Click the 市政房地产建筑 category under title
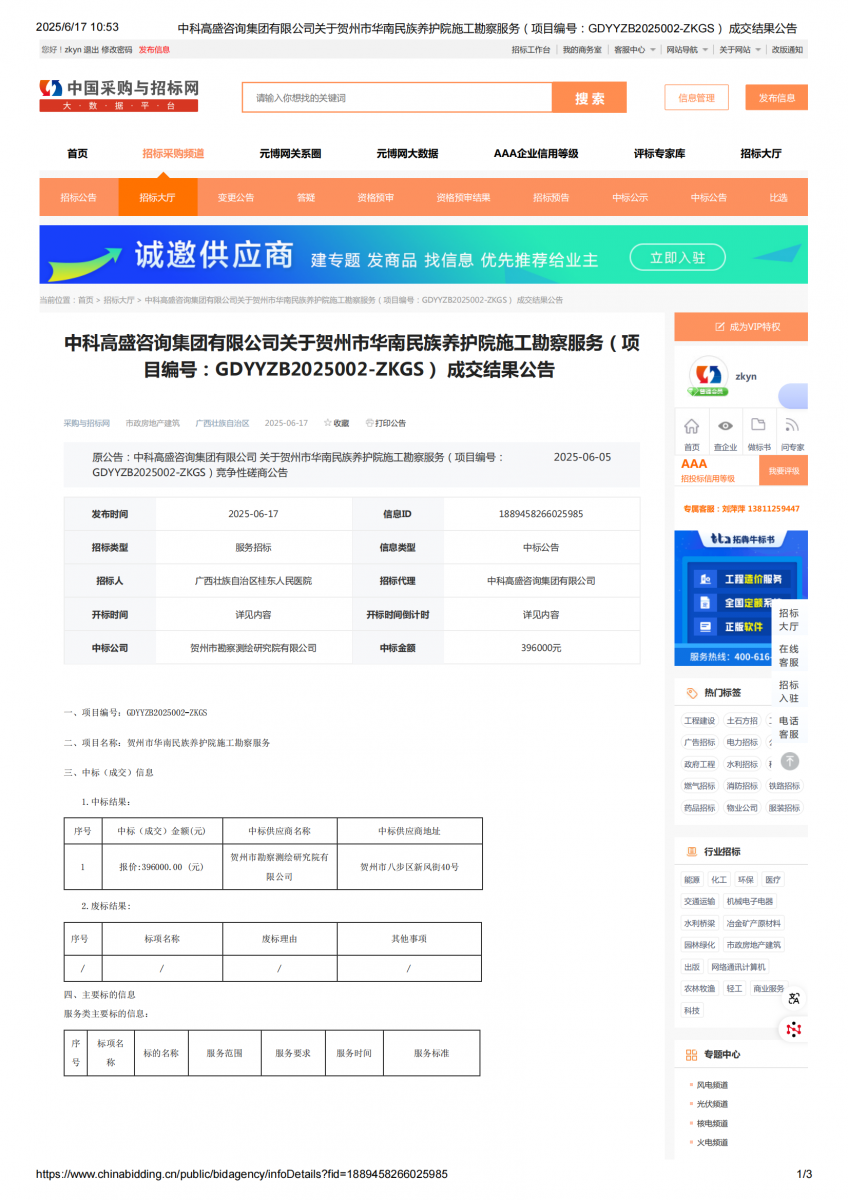The width and height of the screenshot is (848, 1200). click(153, 424)
